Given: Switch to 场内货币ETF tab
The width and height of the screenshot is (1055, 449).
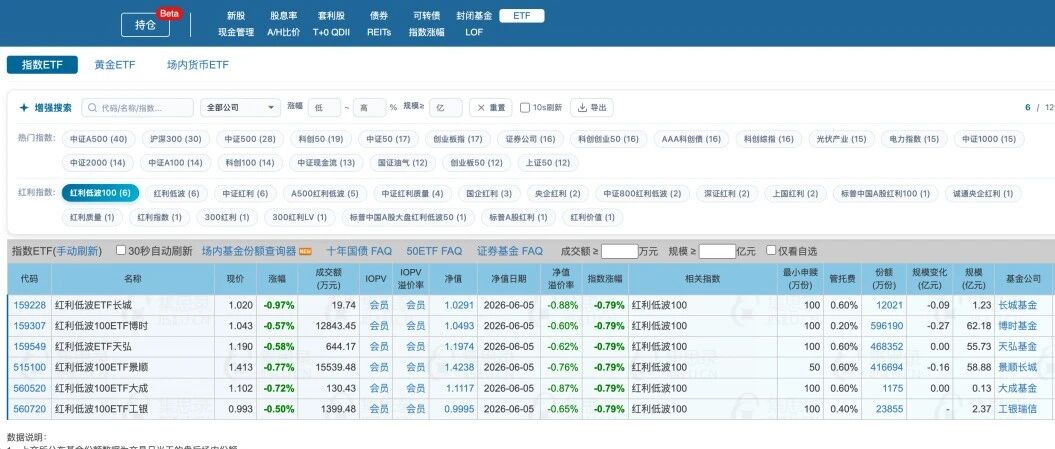Looking at the screenshot, I should pos(198,65).
